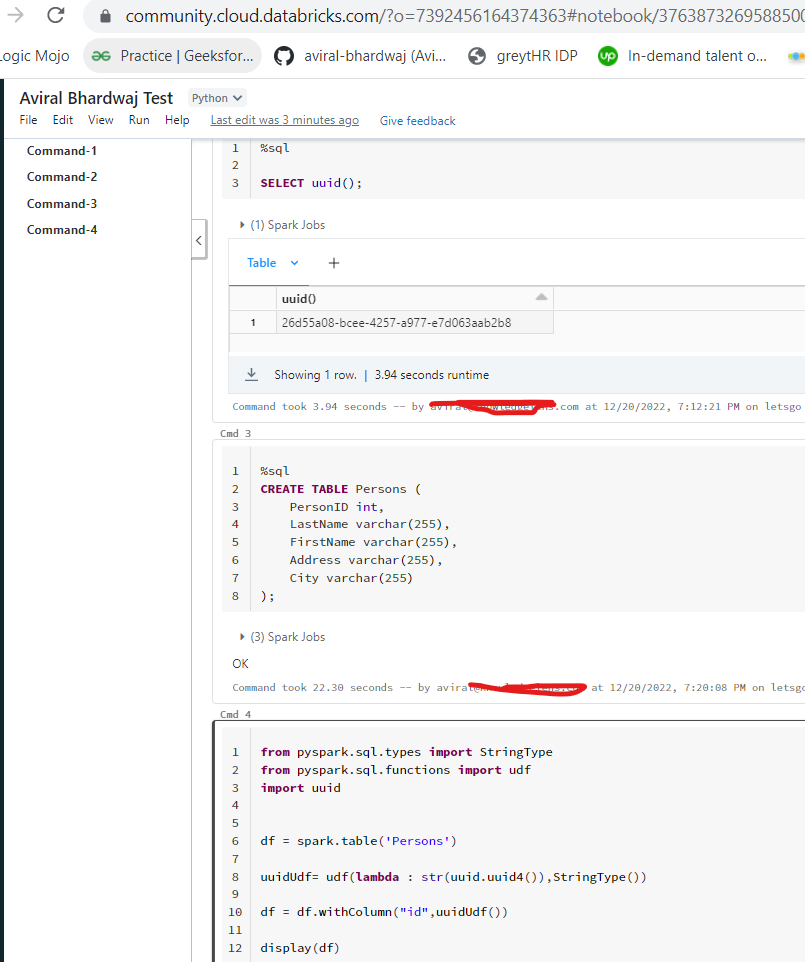Click the Upwork icon on the In-demand talent bookmark

click(608, 55)
